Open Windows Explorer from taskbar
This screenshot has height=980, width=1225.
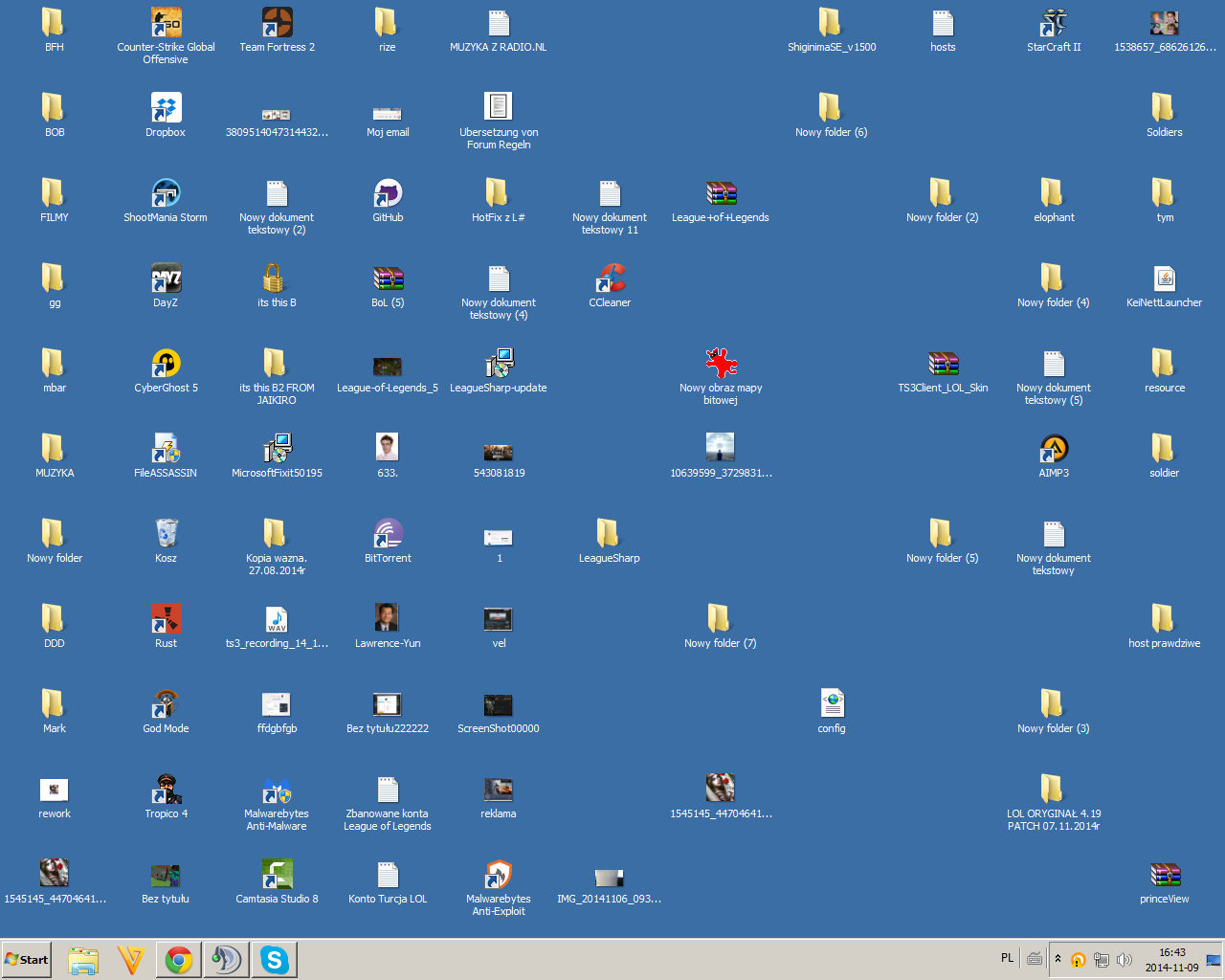(83, 960)
